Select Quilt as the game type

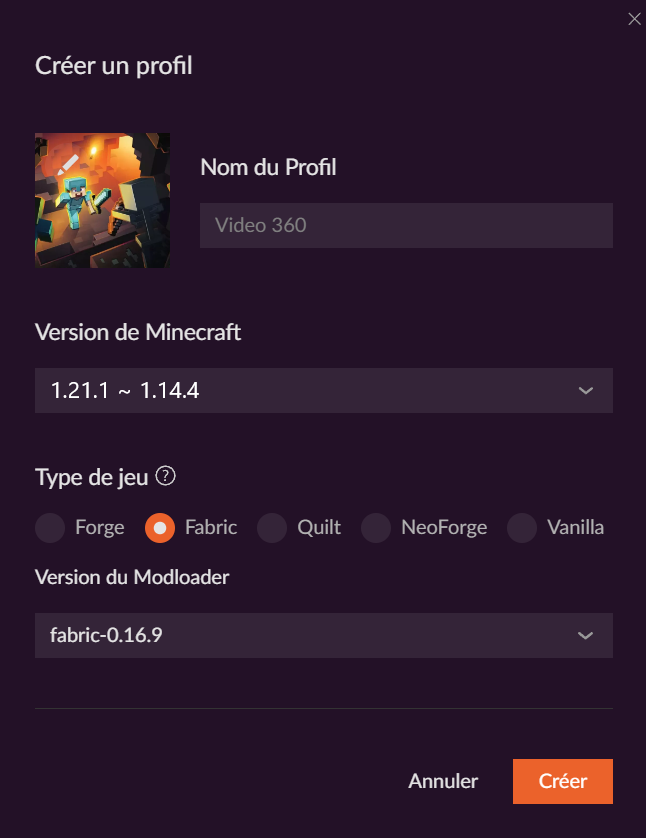click(272, 527)
